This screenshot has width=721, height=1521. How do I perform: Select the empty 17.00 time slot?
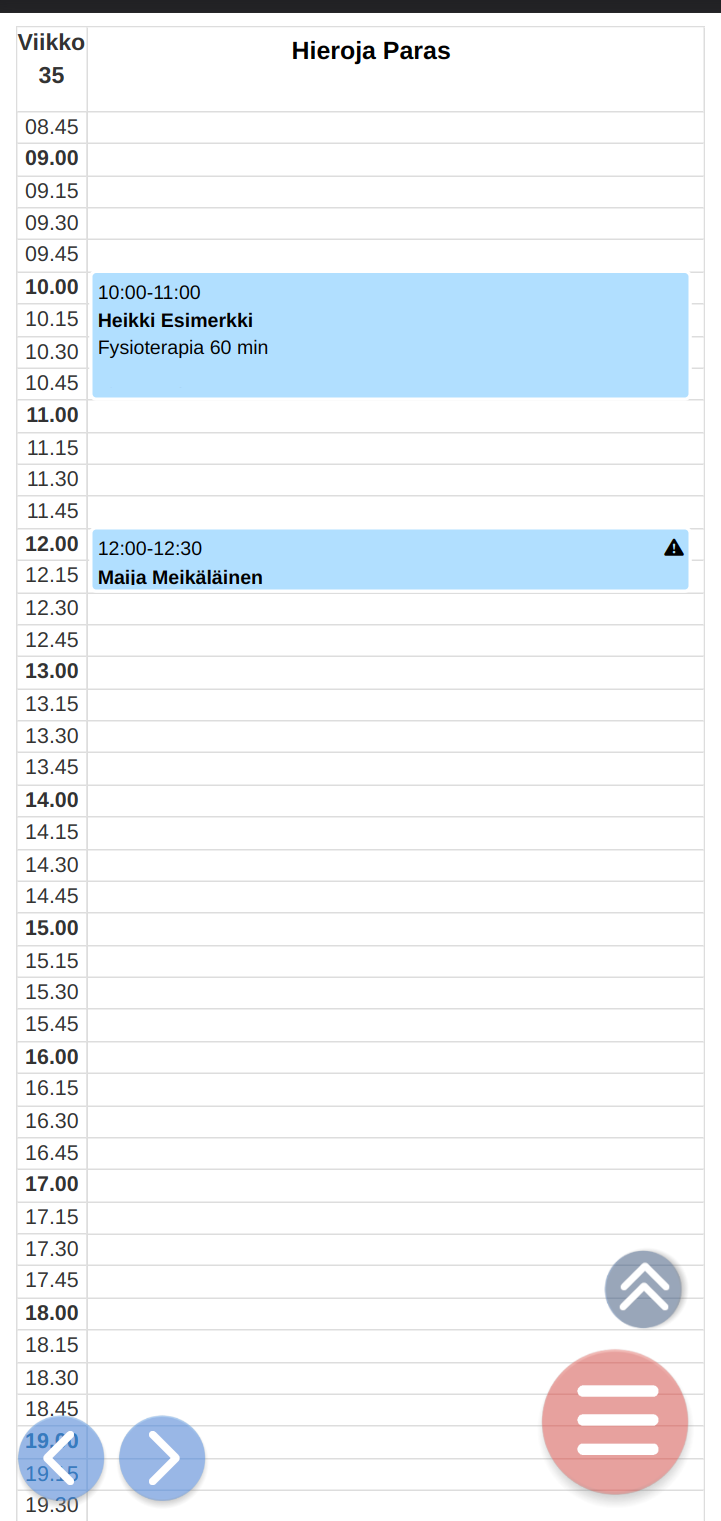click(x=395, y=1185)
